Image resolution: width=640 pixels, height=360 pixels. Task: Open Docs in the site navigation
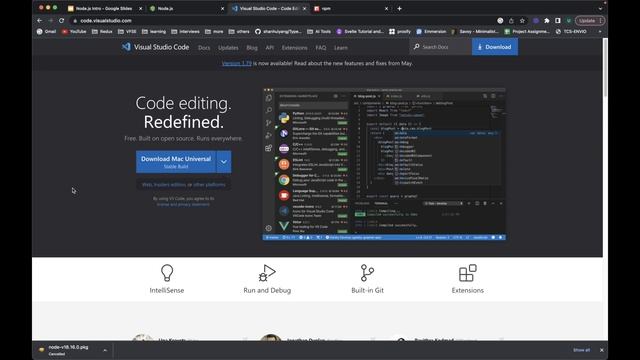click(x=204, y=48)
